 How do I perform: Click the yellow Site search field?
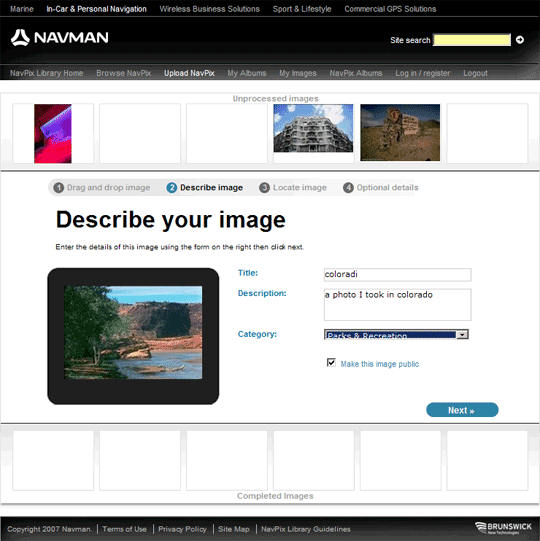(472, 40)
